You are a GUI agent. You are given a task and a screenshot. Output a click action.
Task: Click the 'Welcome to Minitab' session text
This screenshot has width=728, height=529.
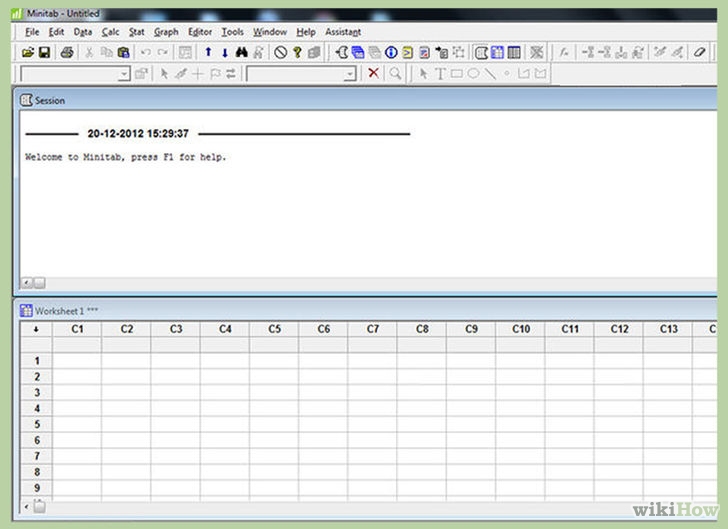coord(125,157)
